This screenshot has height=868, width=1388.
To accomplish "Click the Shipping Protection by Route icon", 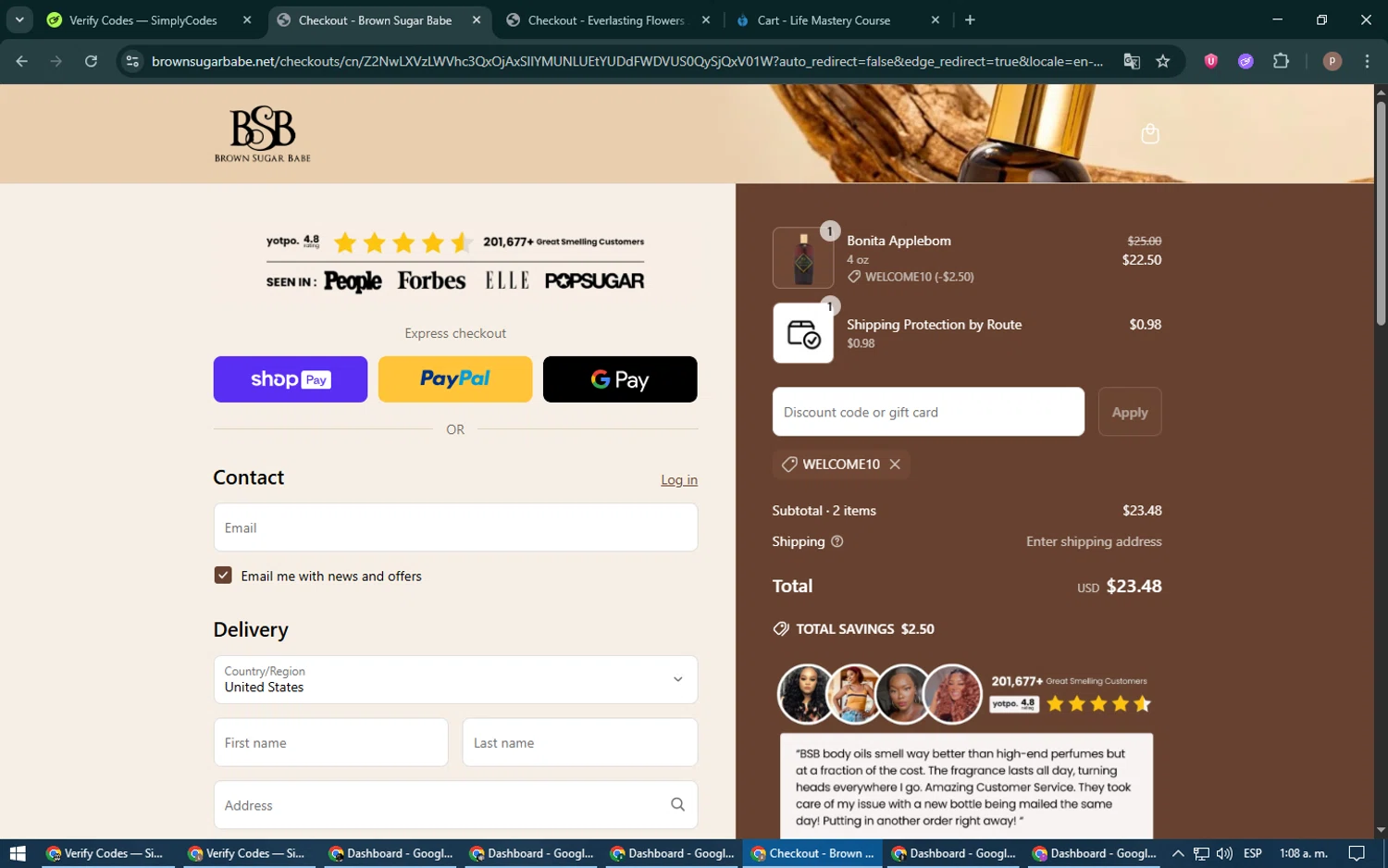I will pos(803,333).
